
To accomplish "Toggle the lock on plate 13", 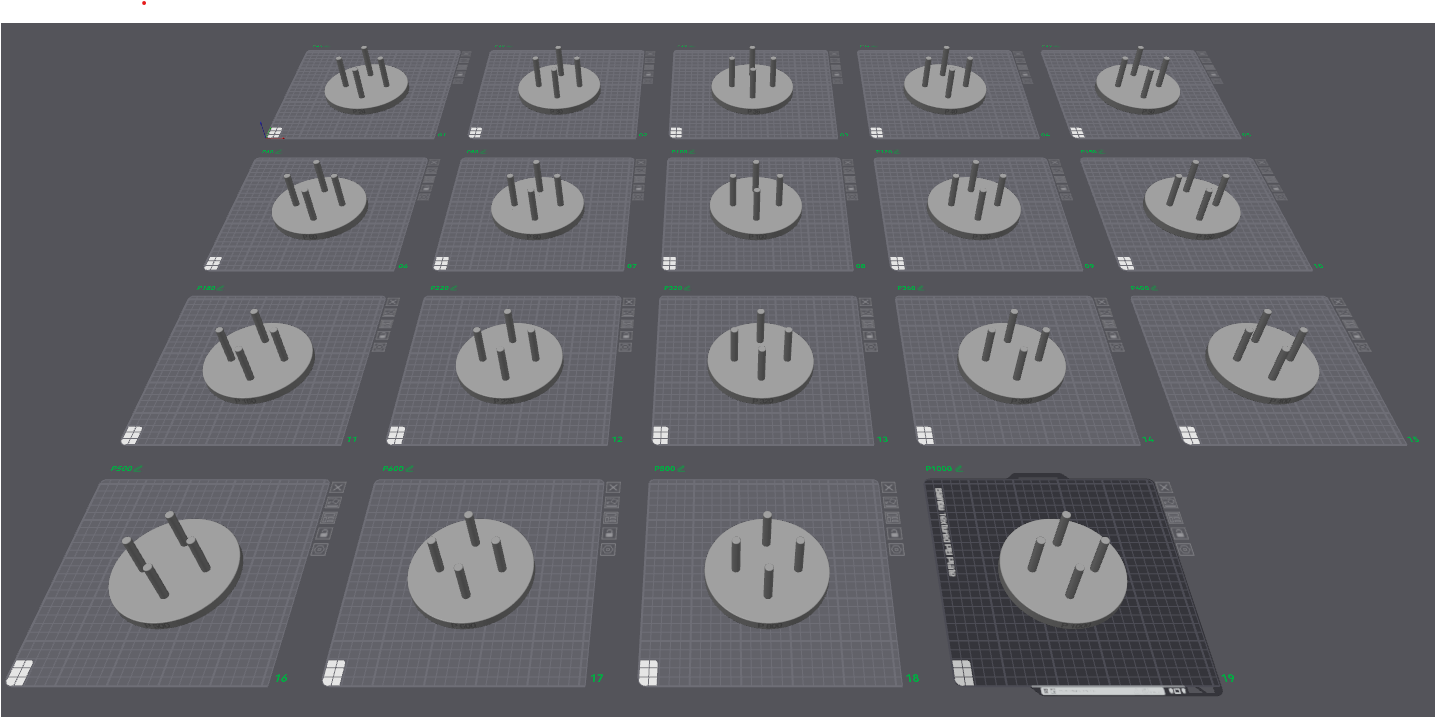I will click(x=870, y=336).
